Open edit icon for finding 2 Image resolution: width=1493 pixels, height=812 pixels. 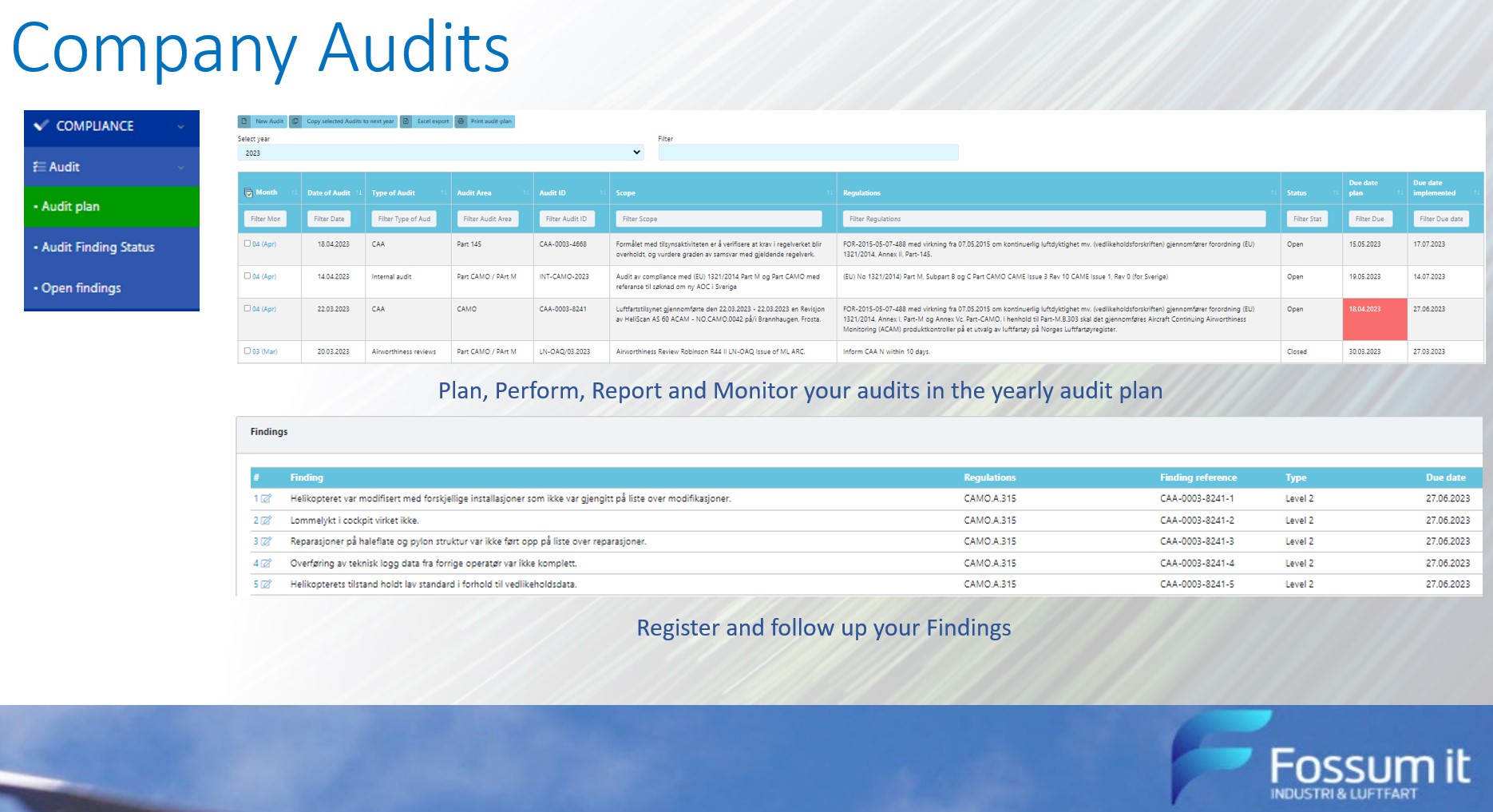tap(266, 520)
